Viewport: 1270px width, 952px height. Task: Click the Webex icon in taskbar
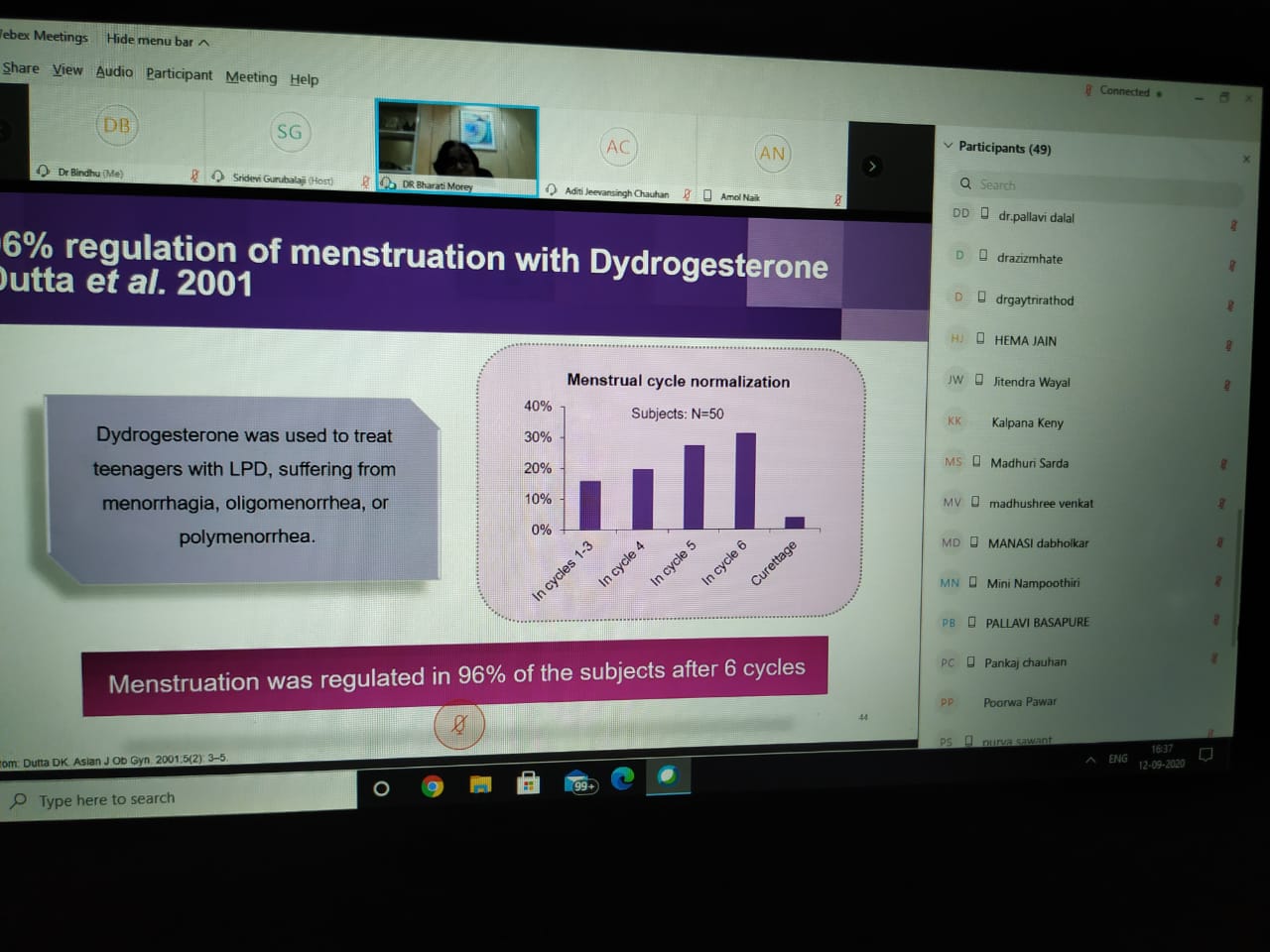pos(668,775)
